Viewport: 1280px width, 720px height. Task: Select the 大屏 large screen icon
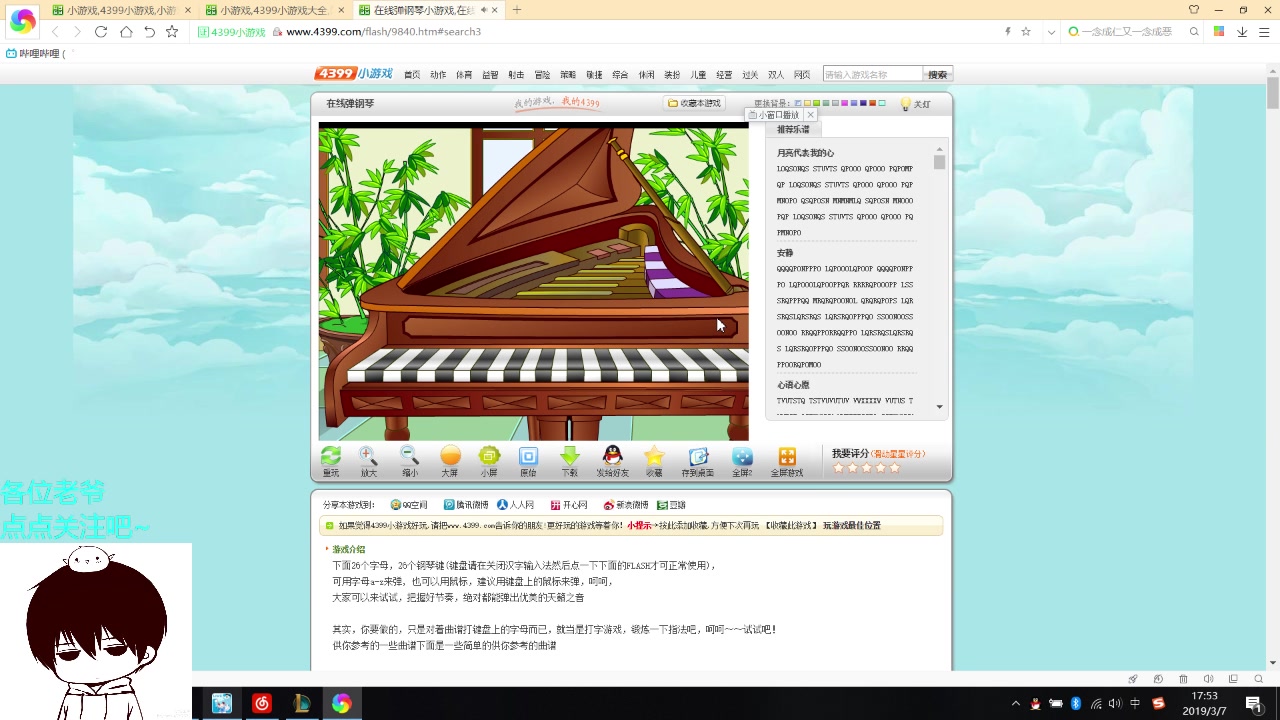point(450,457)
